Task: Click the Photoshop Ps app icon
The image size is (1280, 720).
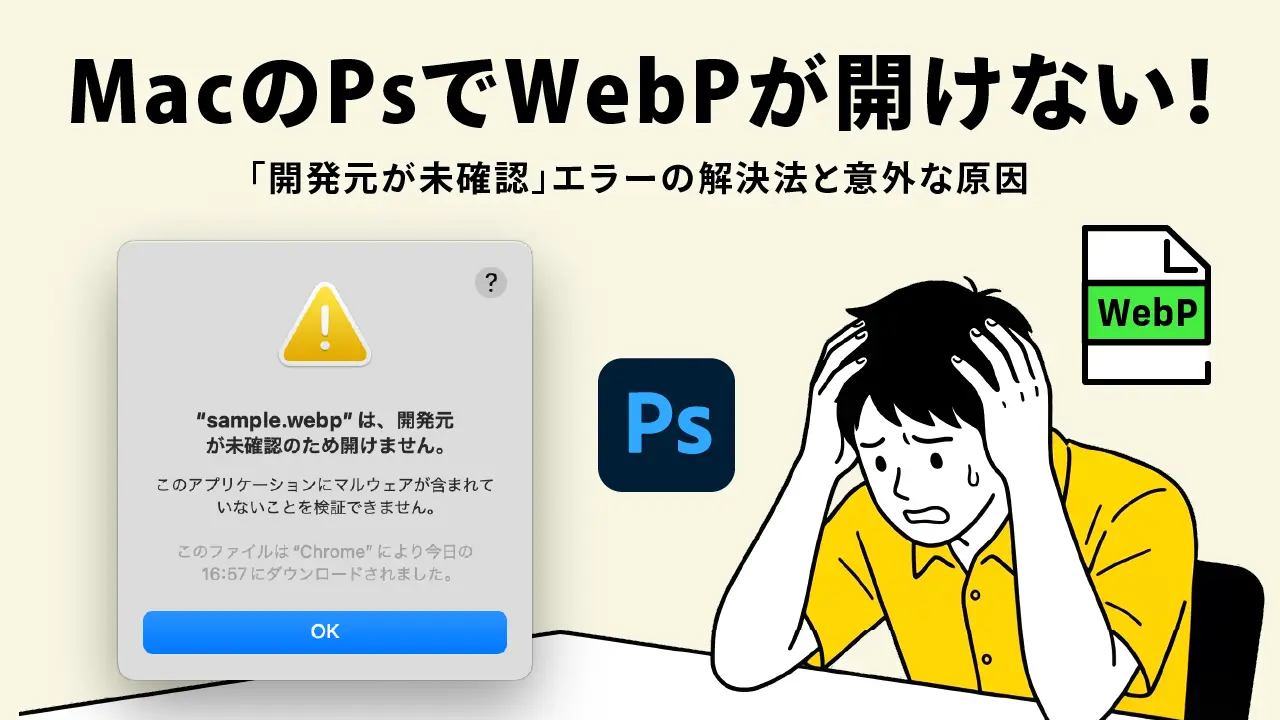Action: click(x=666, y=425)
